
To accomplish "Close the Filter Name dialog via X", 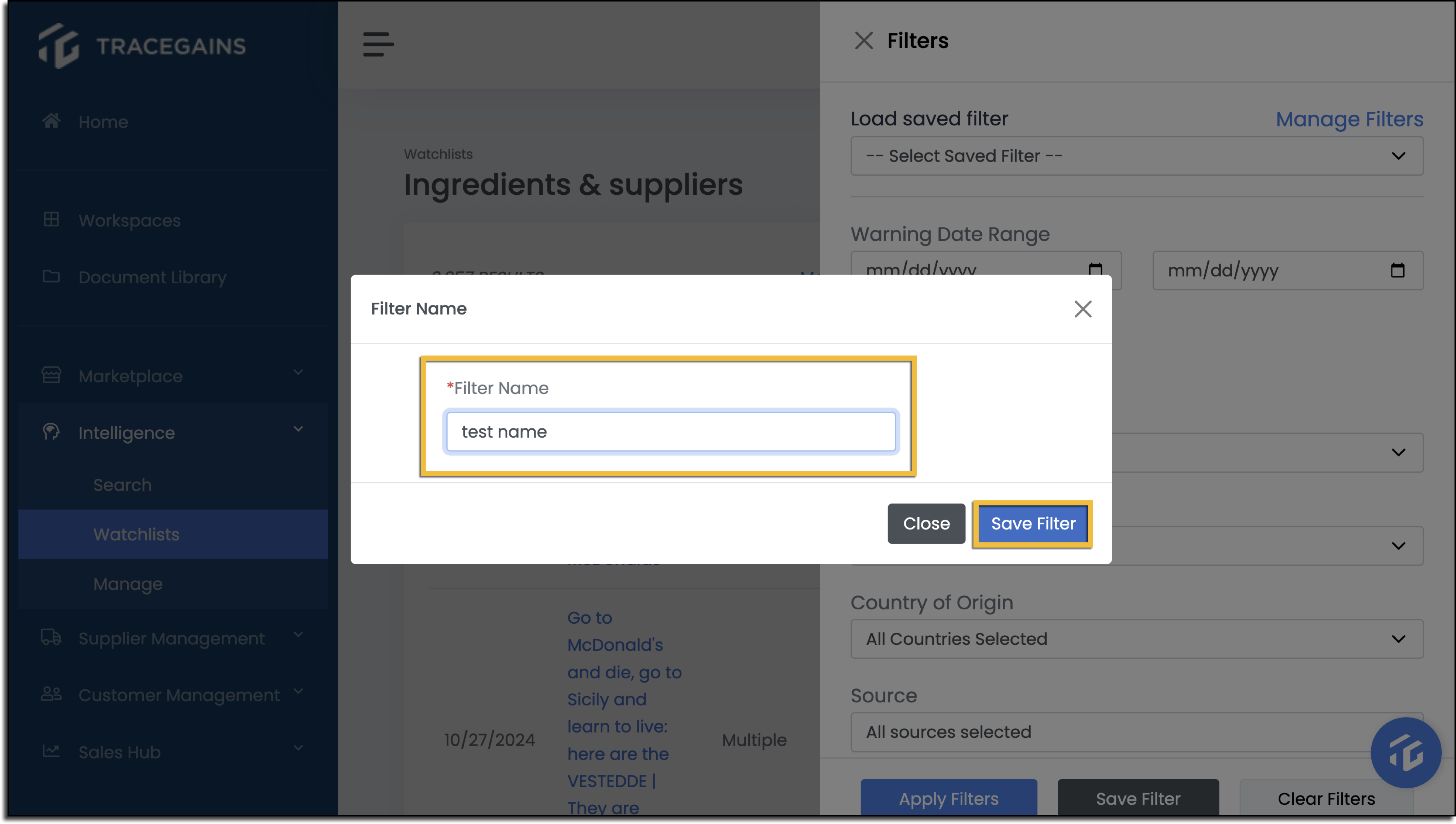I will [x=1083, y=309].
